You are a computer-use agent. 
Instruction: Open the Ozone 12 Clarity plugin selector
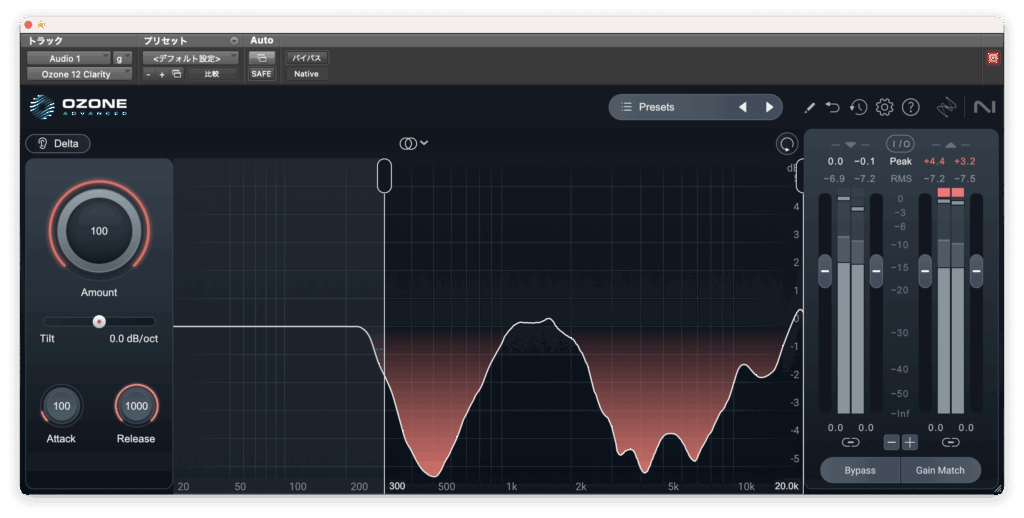[x=79, y=74]
